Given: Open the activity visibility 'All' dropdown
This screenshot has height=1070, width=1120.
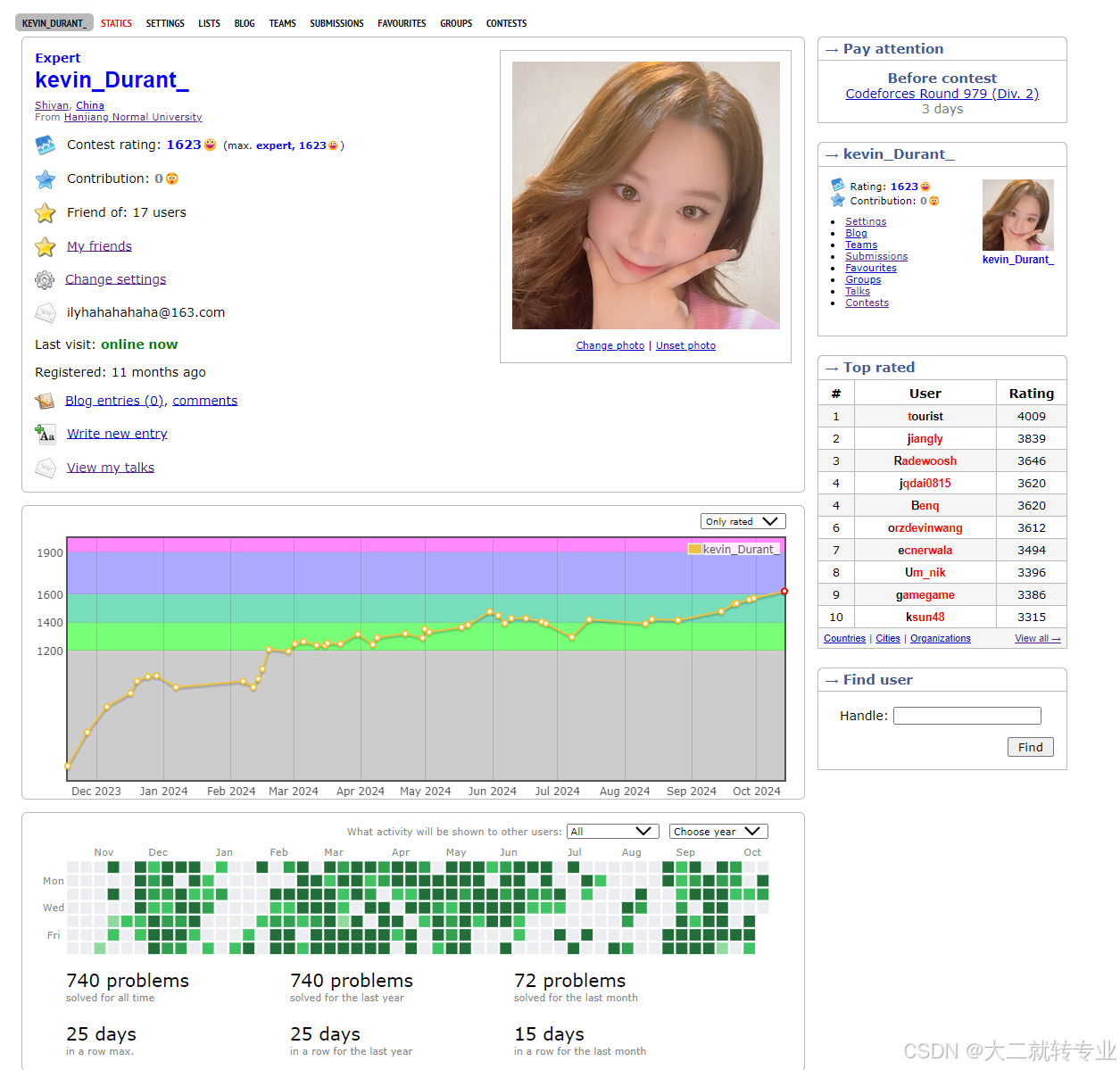Looking at the screenshot, I should click(612, 831).
